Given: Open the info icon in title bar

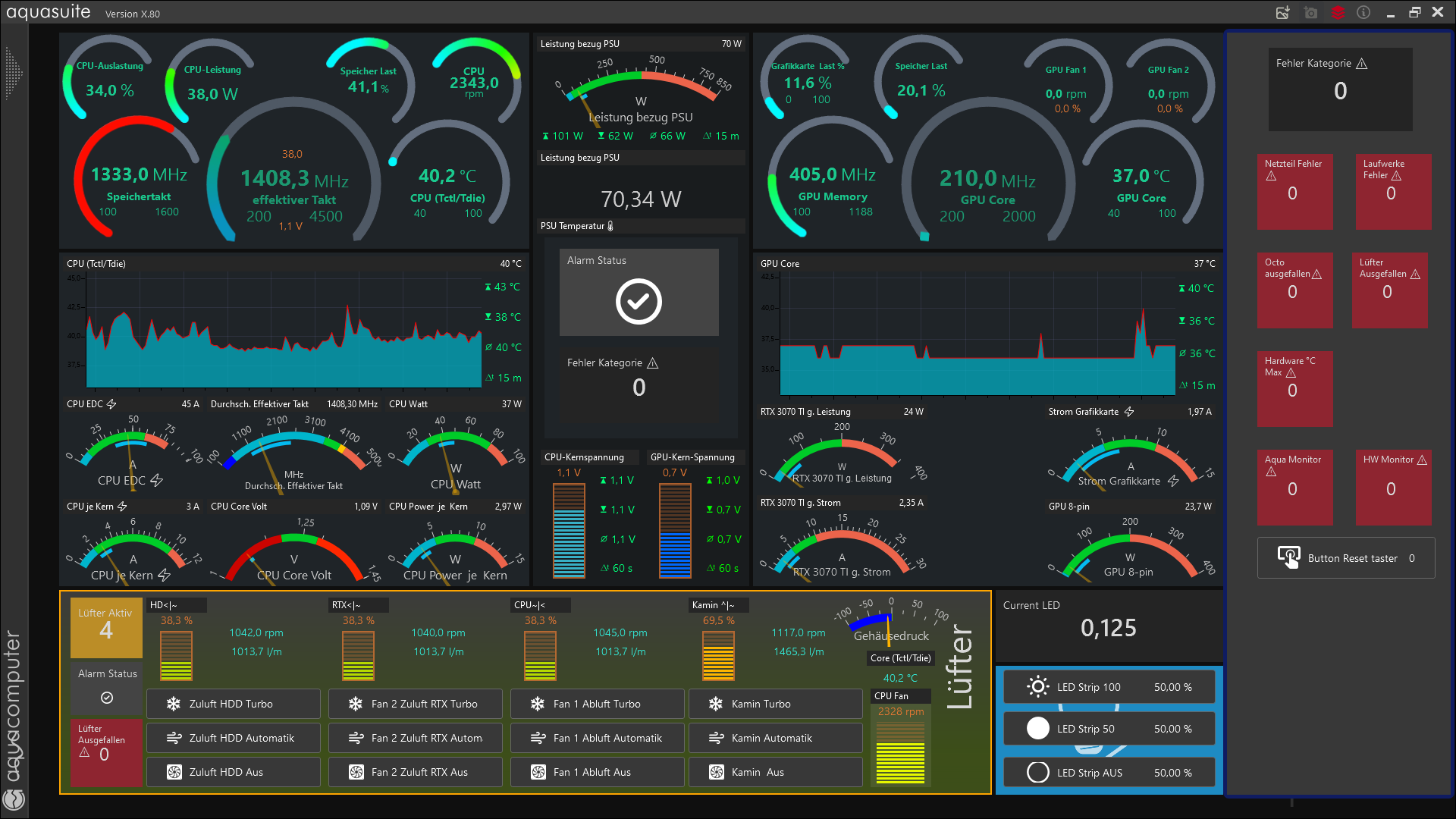Looking at the screenshot, I should tap(1363, 12).
